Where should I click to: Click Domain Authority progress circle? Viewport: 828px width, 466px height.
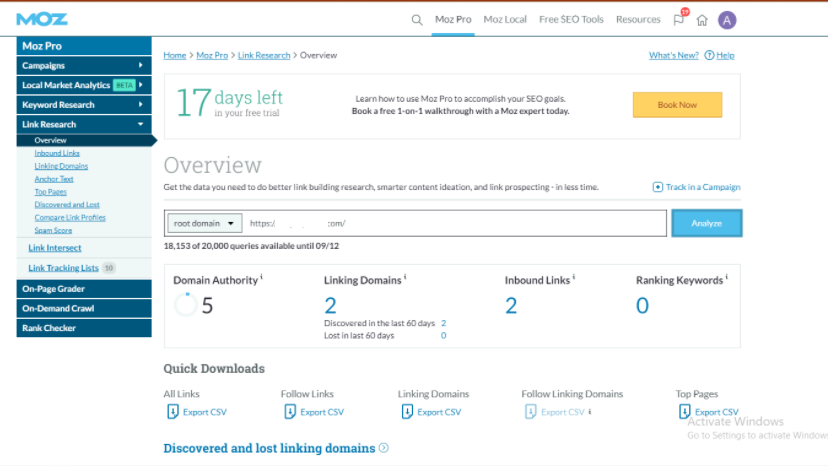coord(186,305)
